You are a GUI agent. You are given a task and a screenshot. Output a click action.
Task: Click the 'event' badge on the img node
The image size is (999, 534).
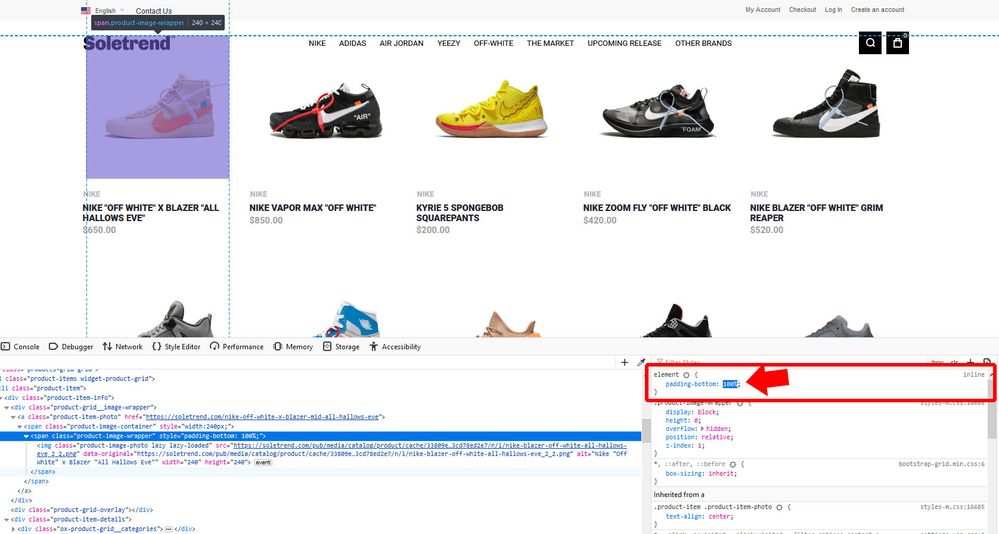263,463
